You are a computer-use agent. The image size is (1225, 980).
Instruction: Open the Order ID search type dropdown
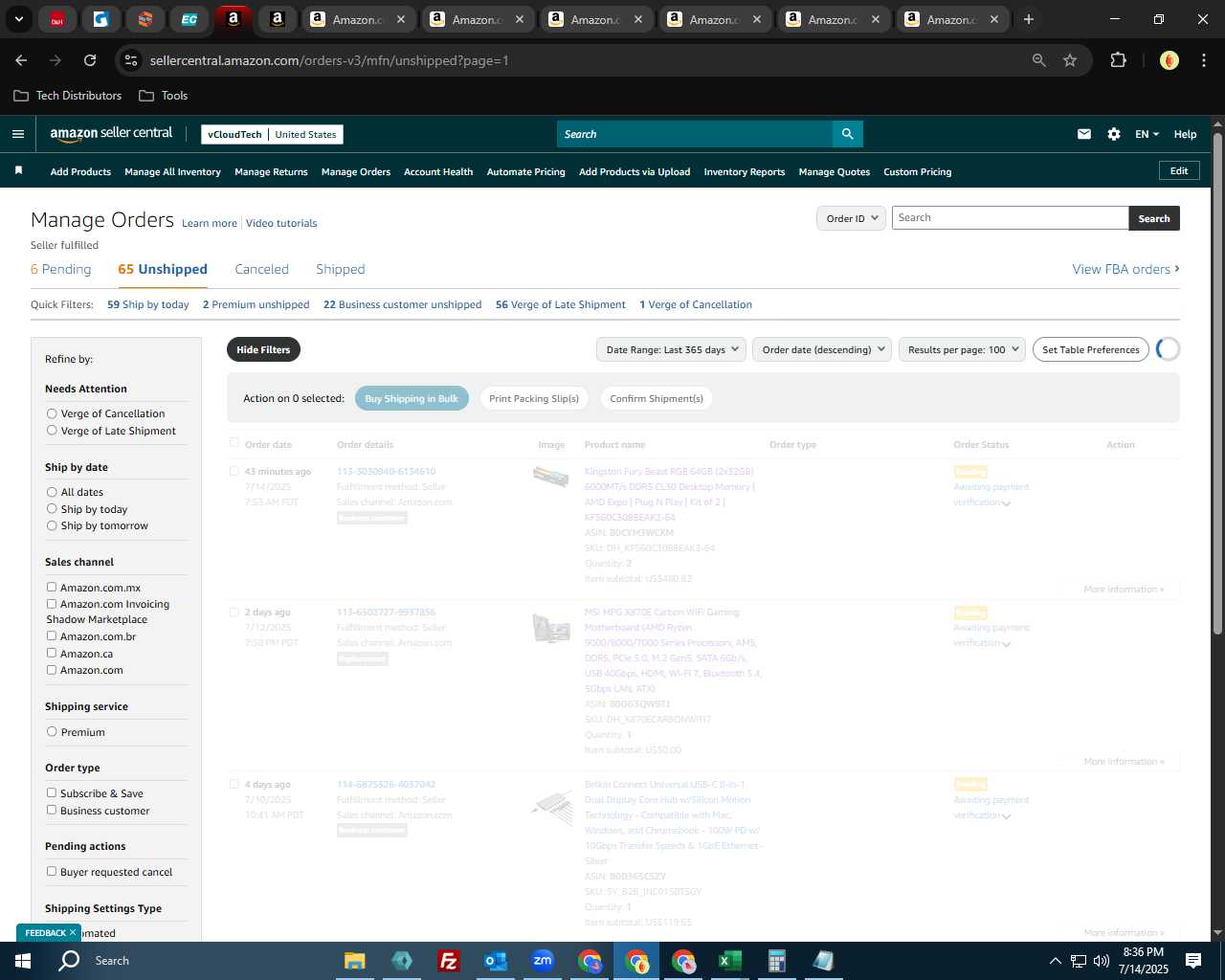pyautogui.click(x=850, y=218)
